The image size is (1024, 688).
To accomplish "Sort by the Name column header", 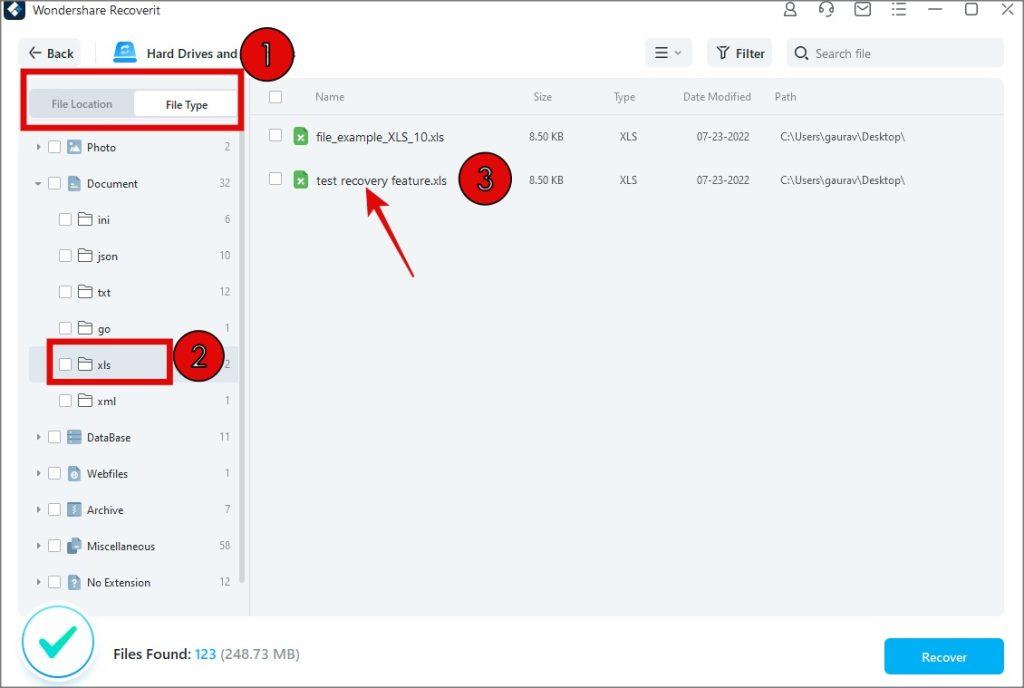I will tap(330, 97).
